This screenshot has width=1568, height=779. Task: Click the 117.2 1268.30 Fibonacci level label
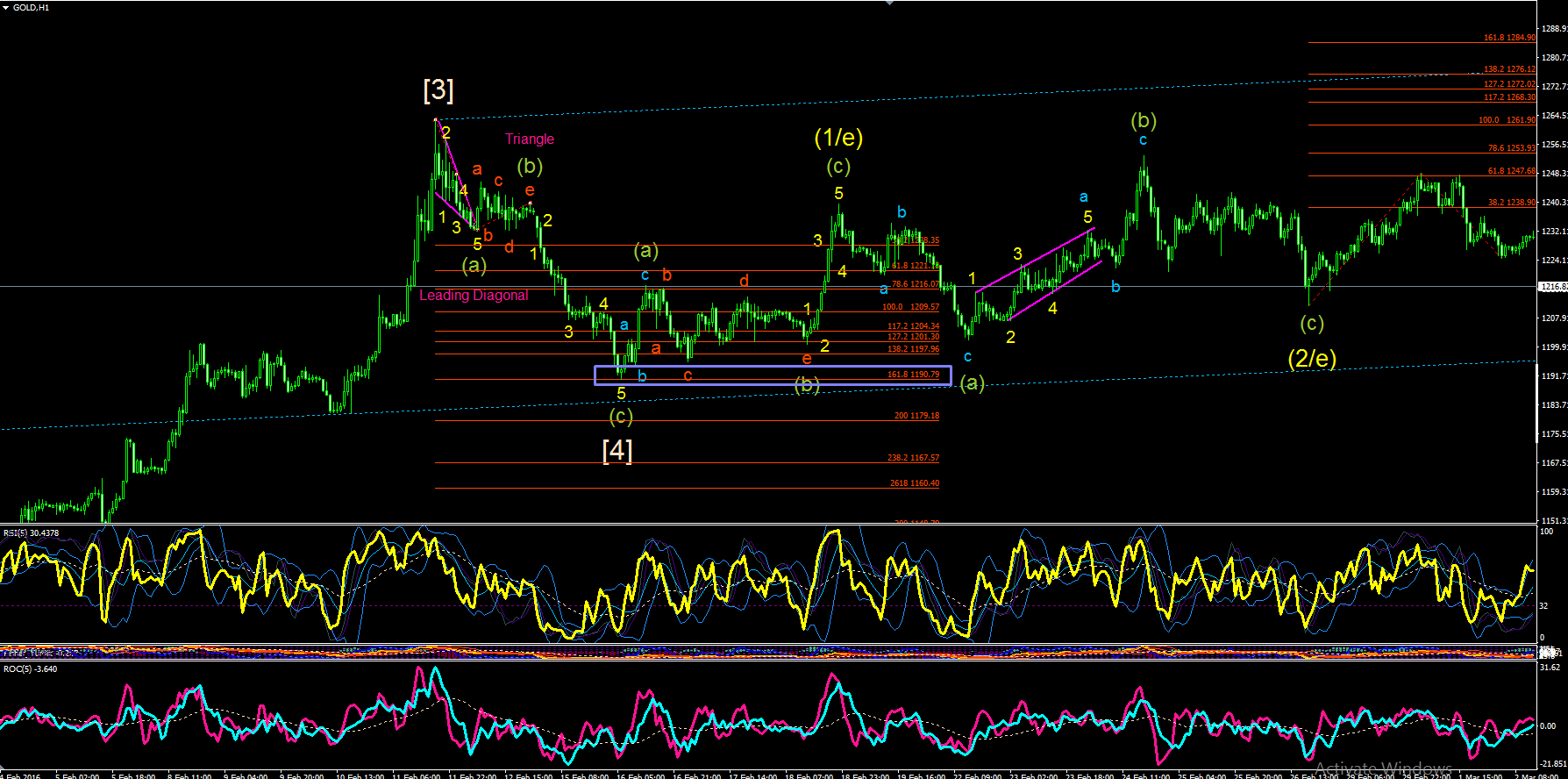click(1509, 97)
